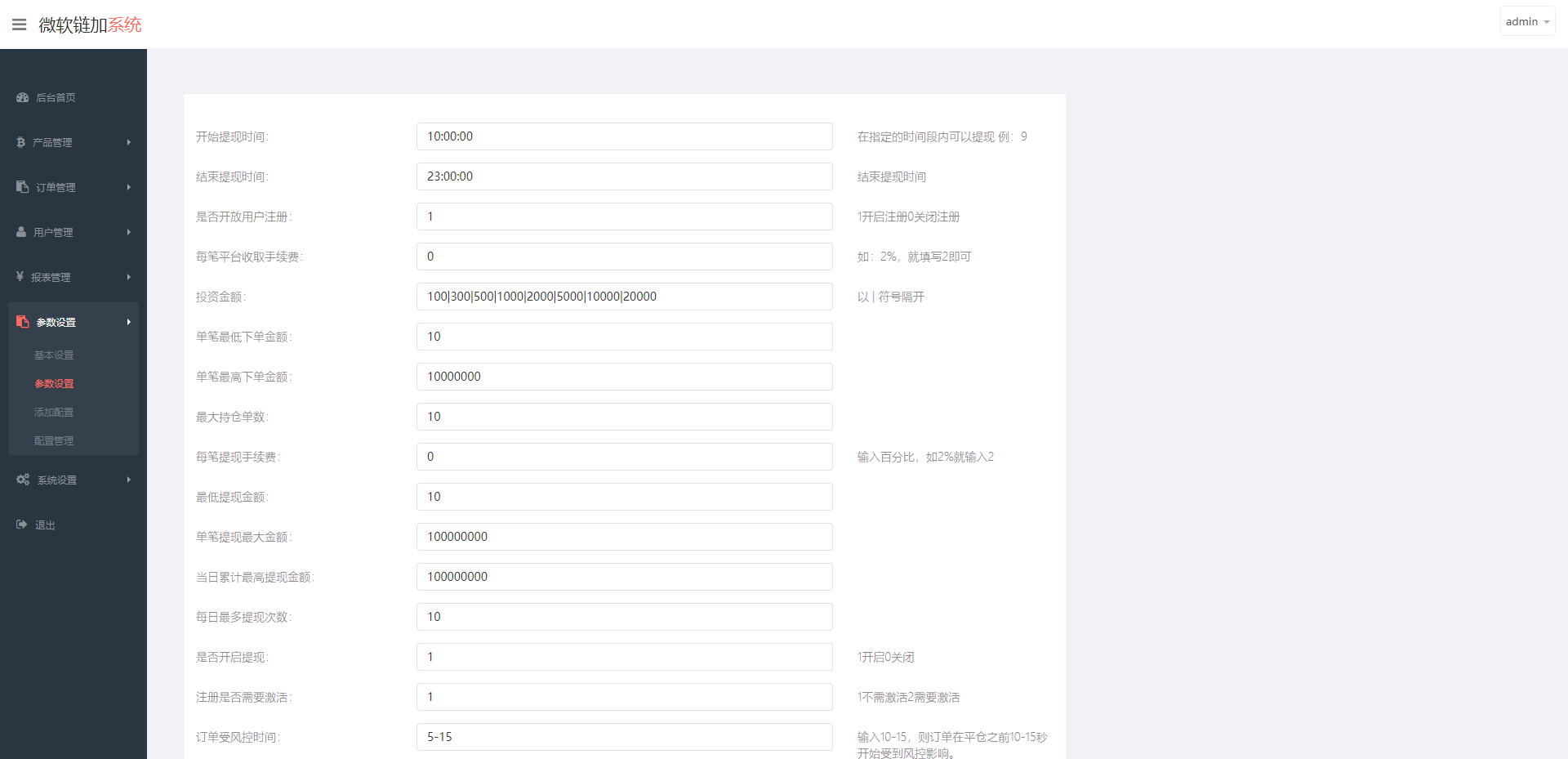The image size is (1568, 759).
Task: Select the 订单管理 orders icon
Action: (x=21, y=186)
